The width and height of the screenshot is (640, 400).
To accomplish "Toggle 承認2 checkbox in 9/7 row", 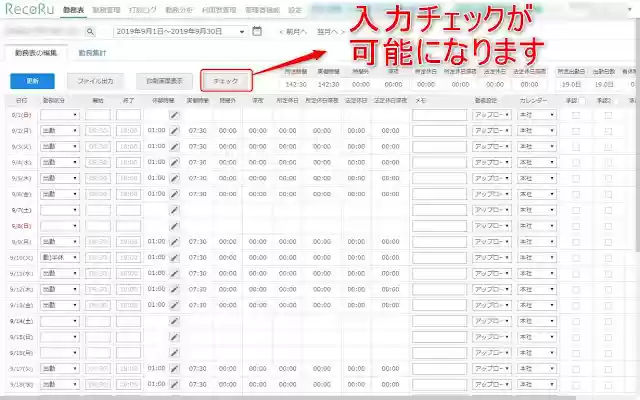I will (608, 210).
